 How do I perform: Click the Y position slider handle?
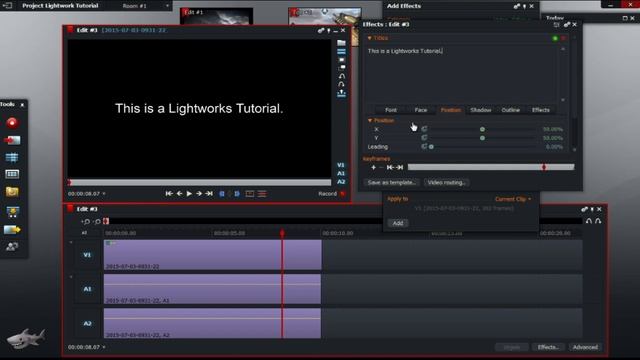coord(482,138)
